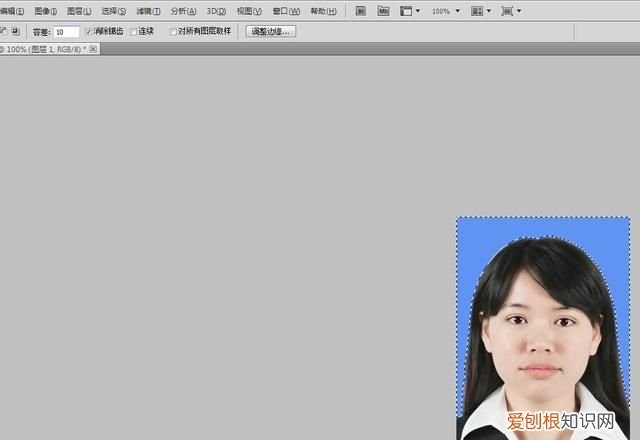Screen dimensions: 640x440
Task: Open the 选择(S) menu
Action: (x=114, y=11)
